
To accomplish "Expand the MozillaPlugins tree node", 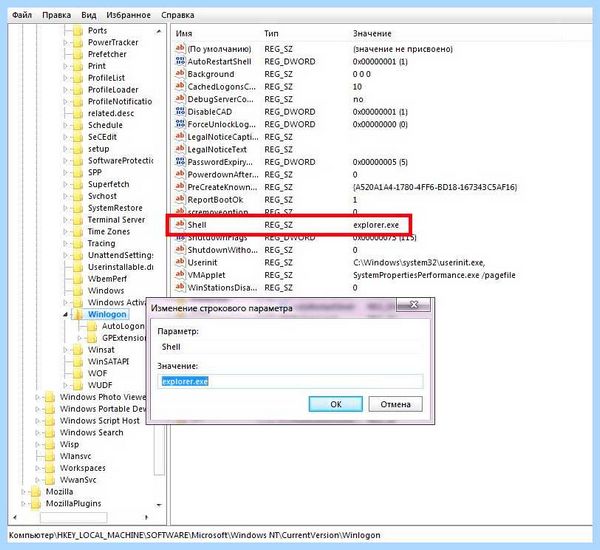I will click(23, 503).
